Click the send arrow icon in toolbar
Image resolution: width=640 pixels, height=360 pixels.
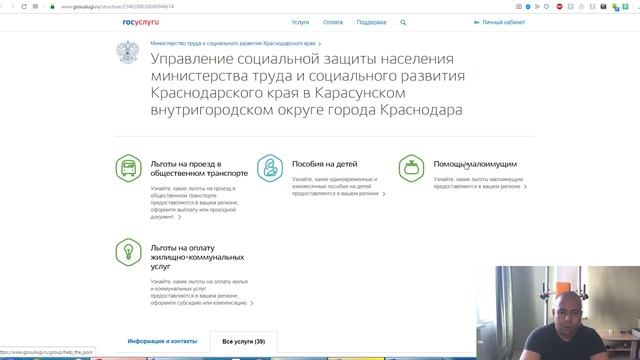pos(538,7)
